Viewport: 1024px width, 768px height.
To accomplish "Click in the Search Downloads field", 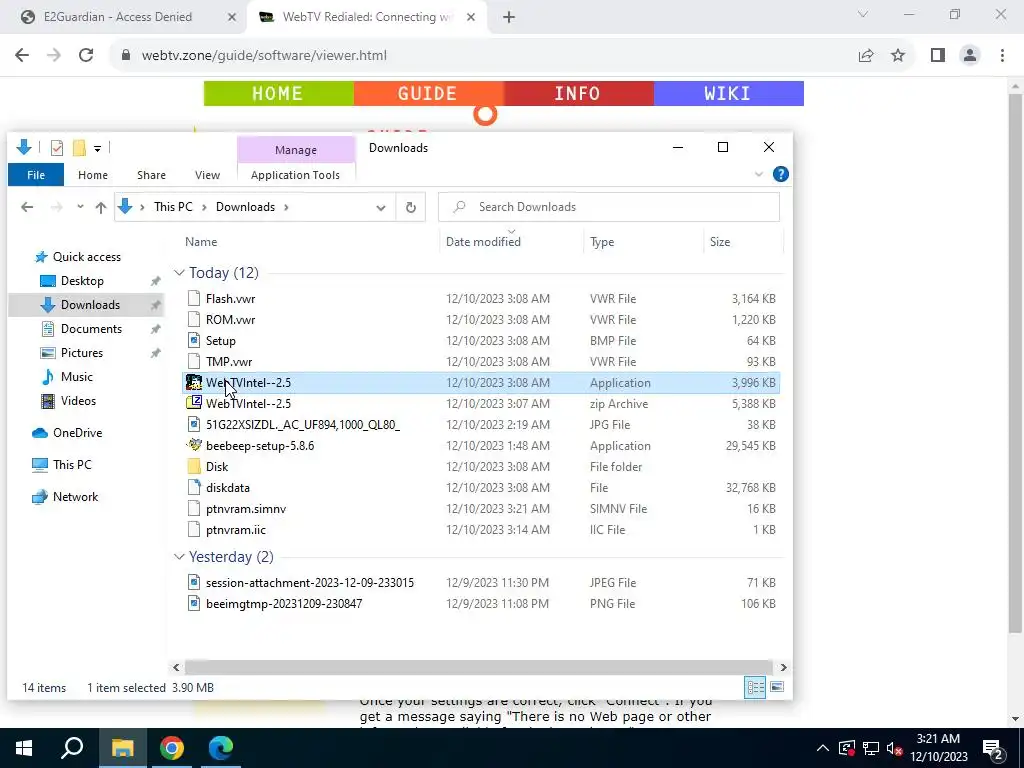I will (609, 207).
